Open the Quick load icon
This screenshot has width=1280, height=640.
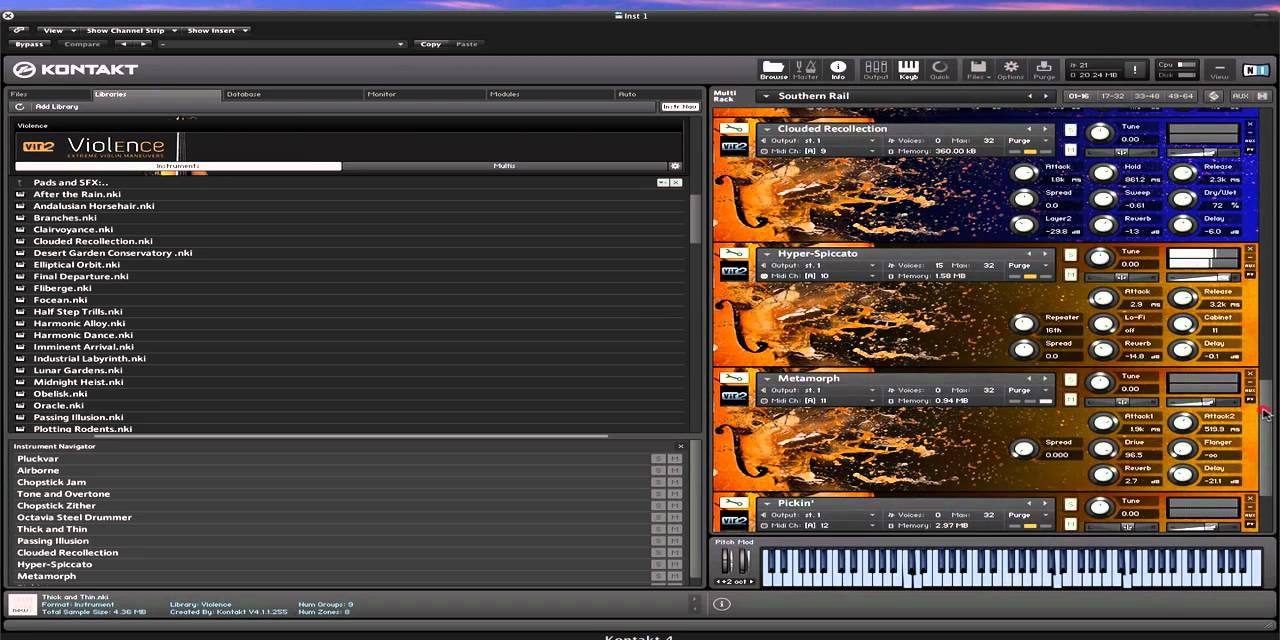[x=940, y=69]
